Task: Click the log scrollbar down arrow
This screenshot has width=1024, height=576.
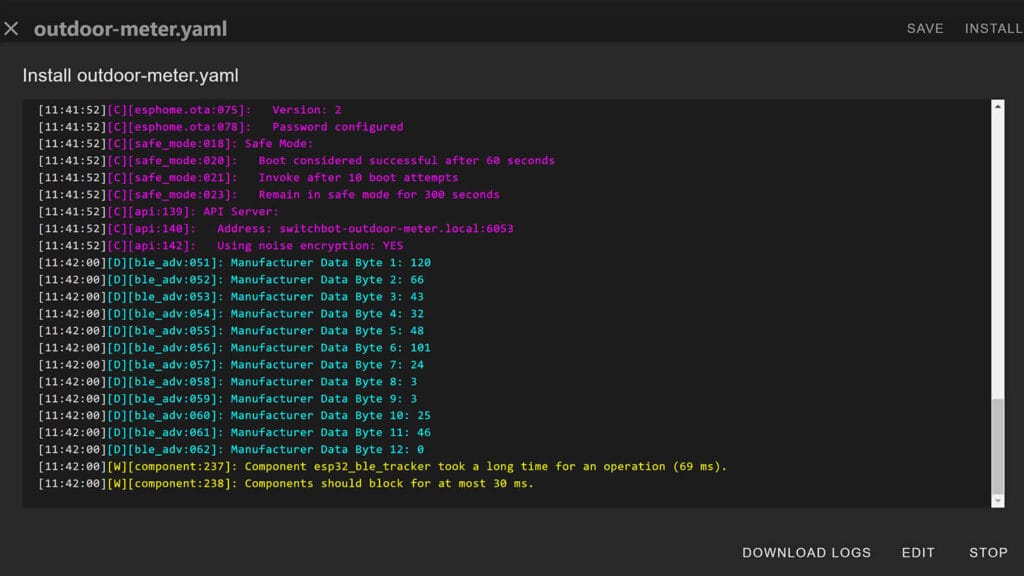Action: click(x=997, y=501)
